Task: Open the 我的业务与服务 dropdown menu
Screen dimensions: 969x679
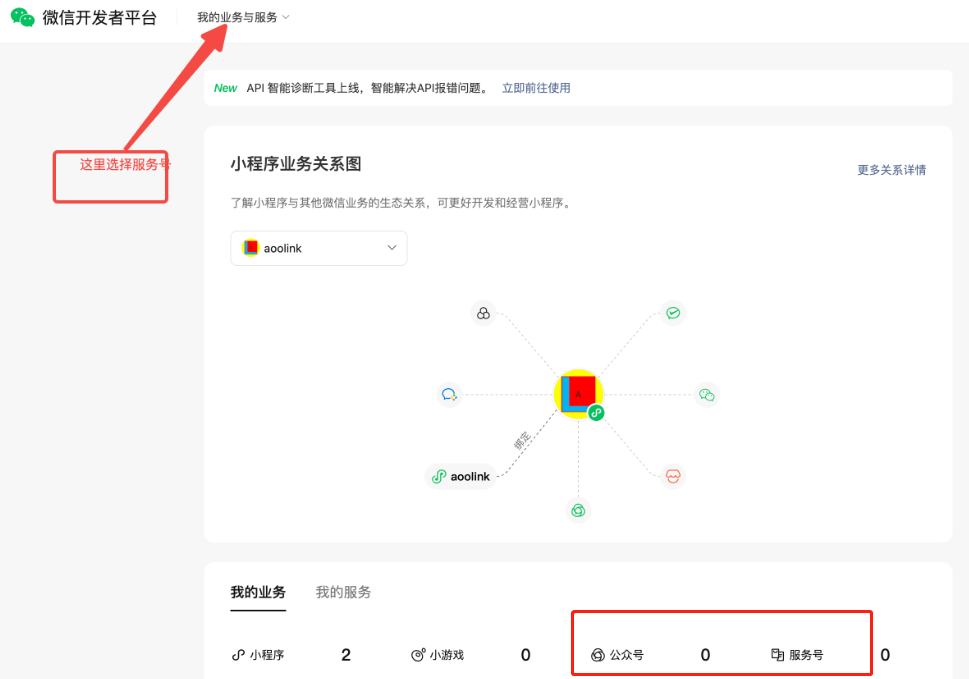Action: (x=243, y=17)
